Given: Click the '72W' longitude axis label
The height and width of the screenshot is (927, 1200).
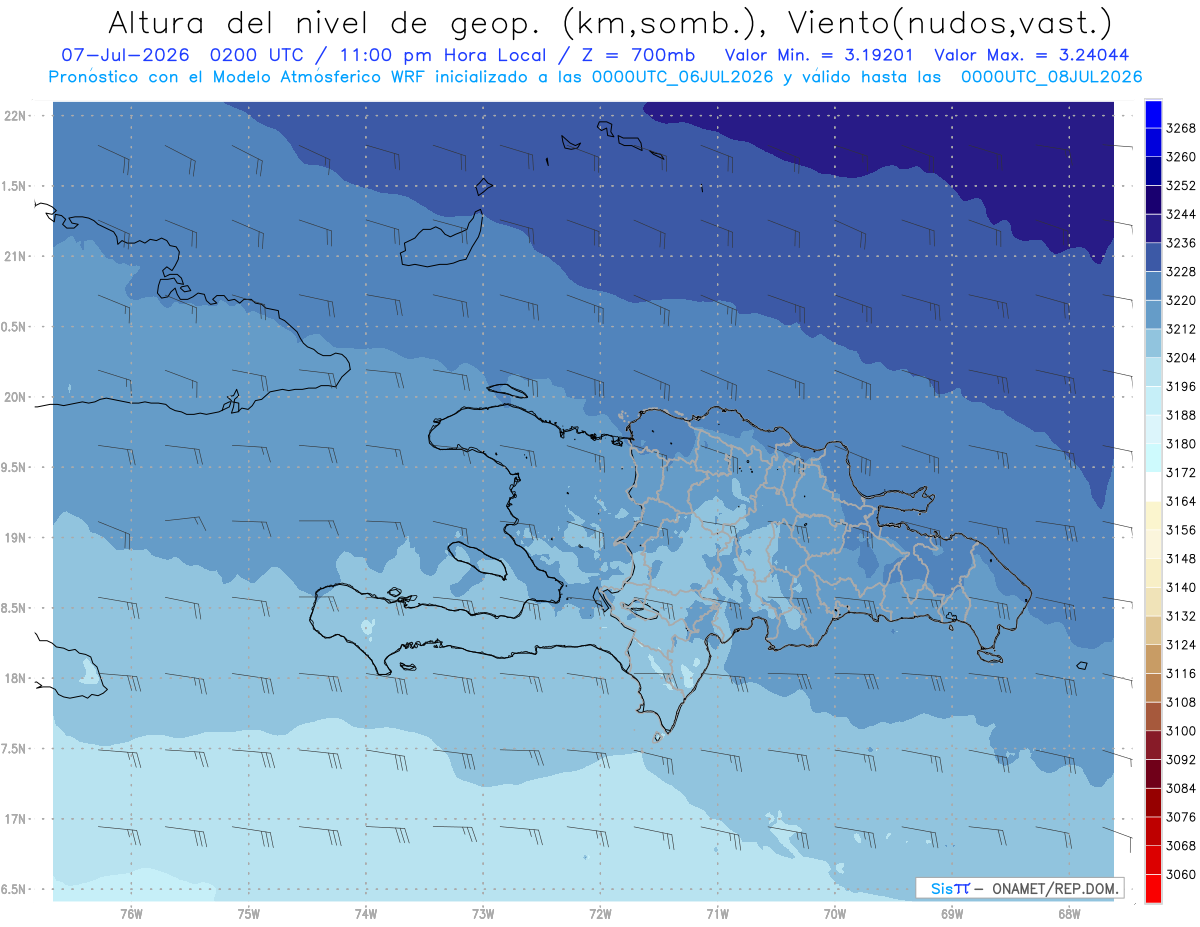Looking at the screenshot, I should click(x=601, y=914).
